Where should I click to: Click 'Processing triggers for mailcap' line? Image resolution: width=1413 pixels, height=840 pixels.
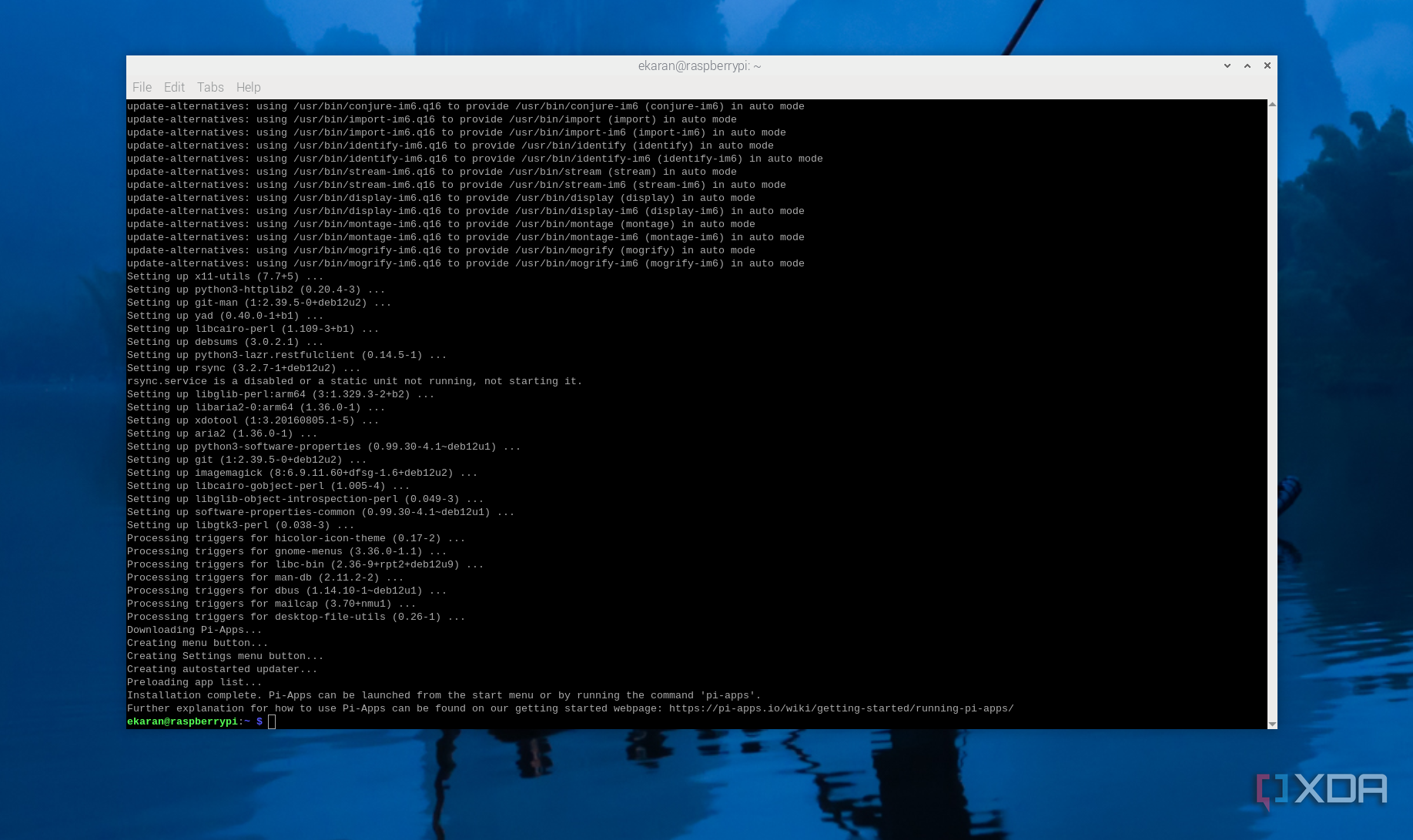click(272, 604)
